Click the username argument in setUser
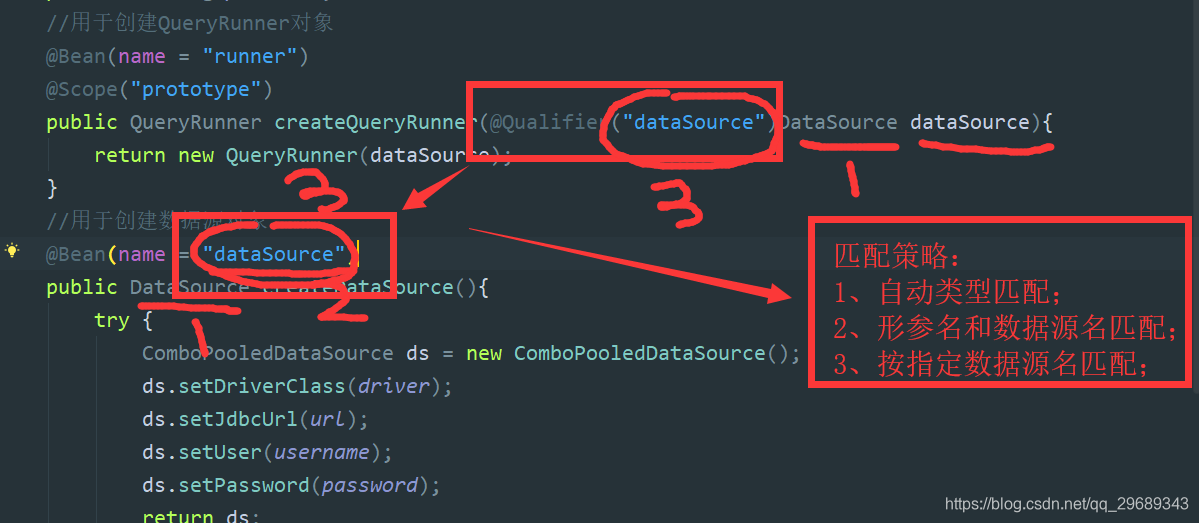Image resolution: width=1199 pixels, height=523 pixels. coord(321,452)
